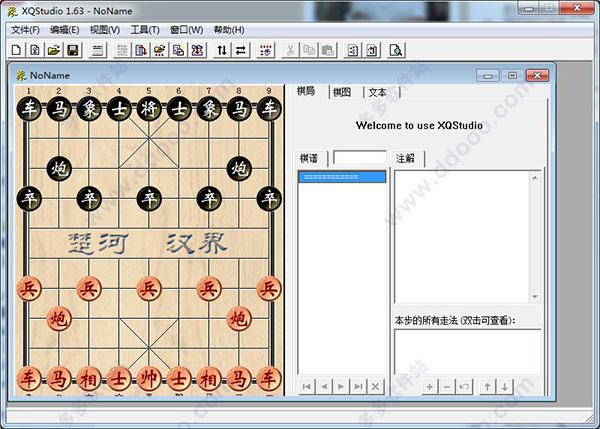Image resolution: width=600 pixels, height=429 pixels.
Task: Click the overlapping windows toolbar icon
Action: tap(179, 50)
